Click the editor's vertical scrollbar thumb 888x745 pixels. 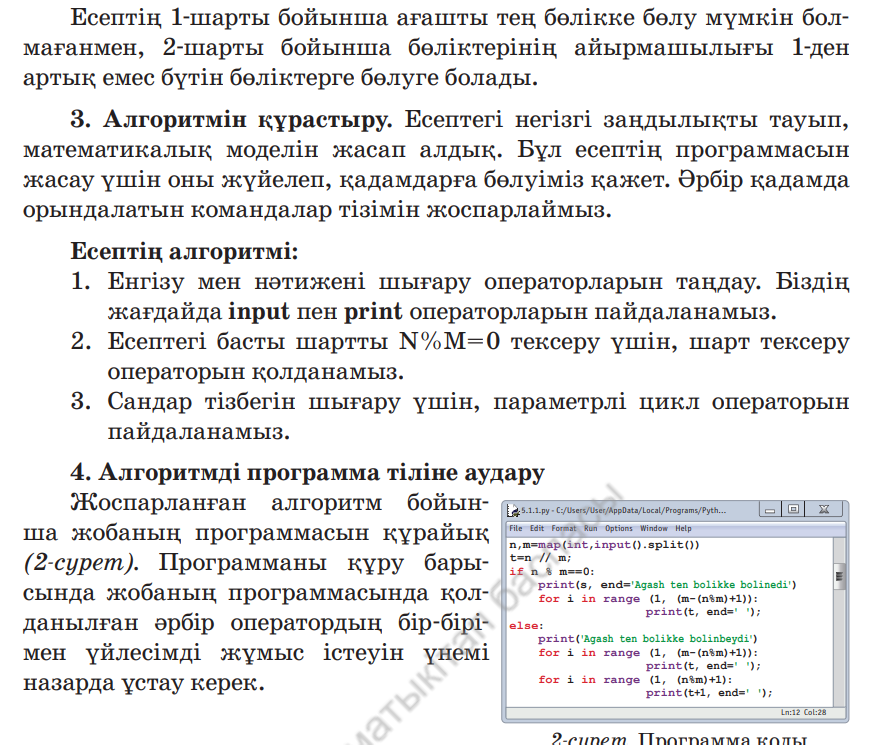pos(839,577)
